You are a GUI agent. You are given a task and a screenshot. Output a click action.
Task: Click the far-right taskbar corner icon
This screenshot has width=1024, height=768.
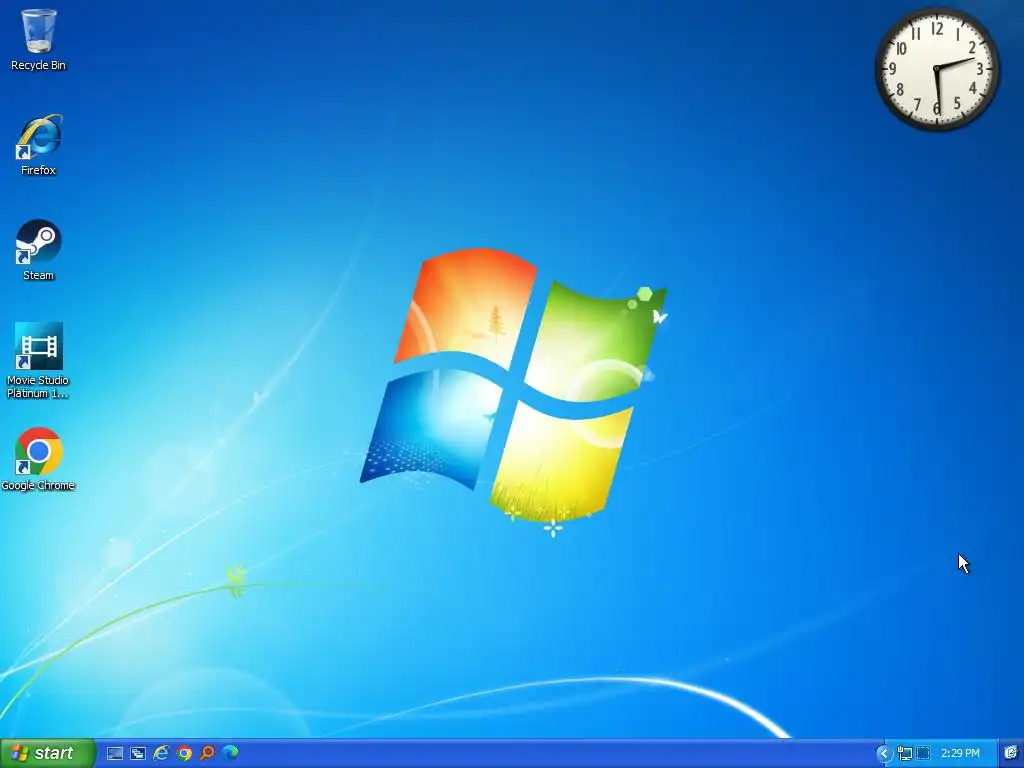(1011, 754)
